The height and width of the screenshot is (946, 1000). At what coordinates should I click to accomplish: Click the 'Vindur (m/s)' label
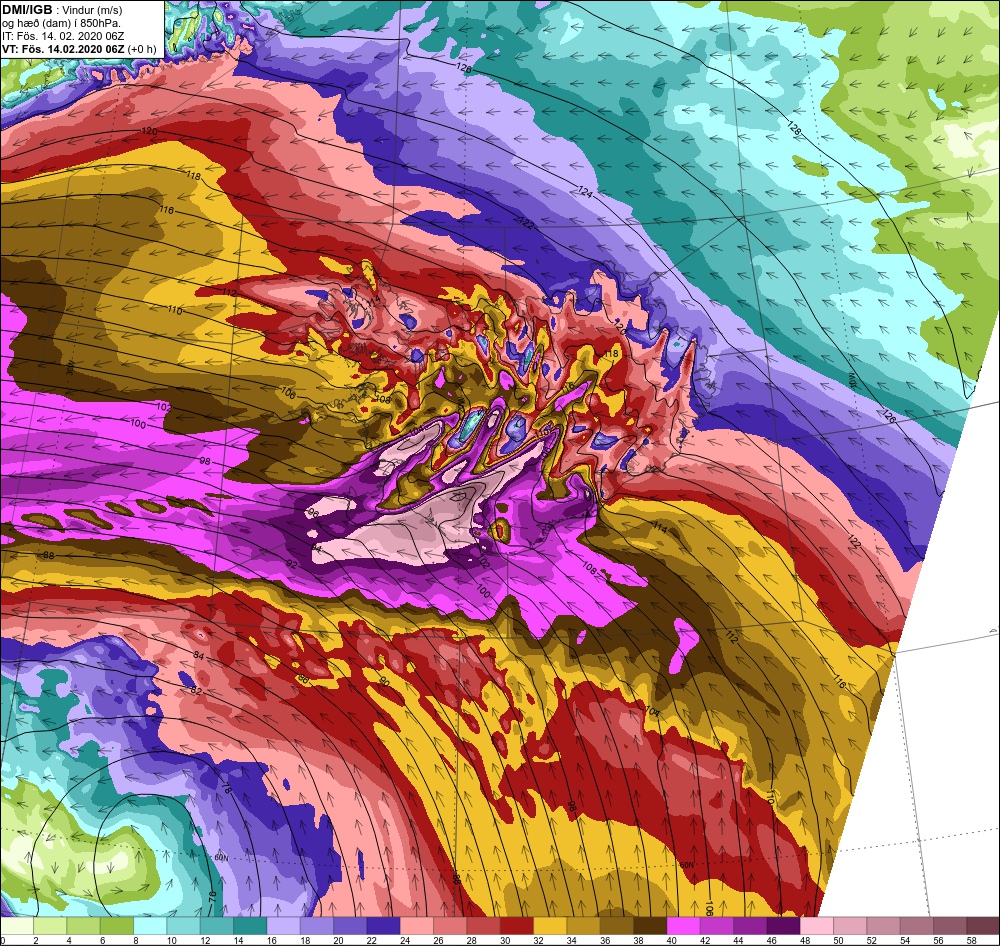[92, 10]
